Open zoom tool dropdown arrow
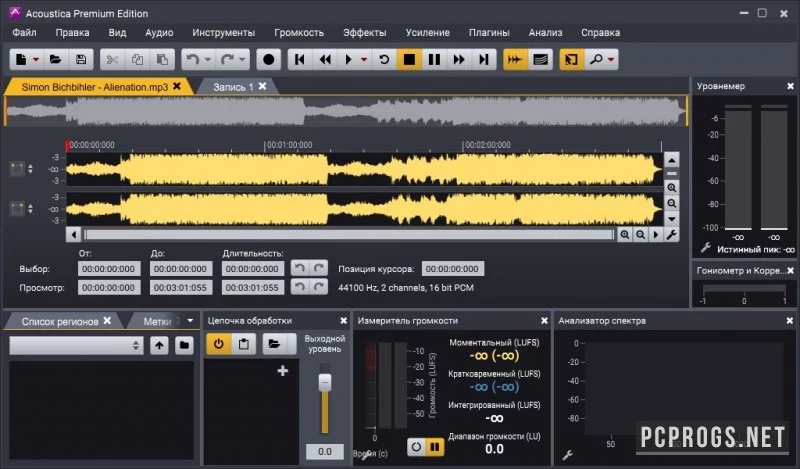This screenshot has width=800, height=469. pyautogui.click(x=611, y=60)
